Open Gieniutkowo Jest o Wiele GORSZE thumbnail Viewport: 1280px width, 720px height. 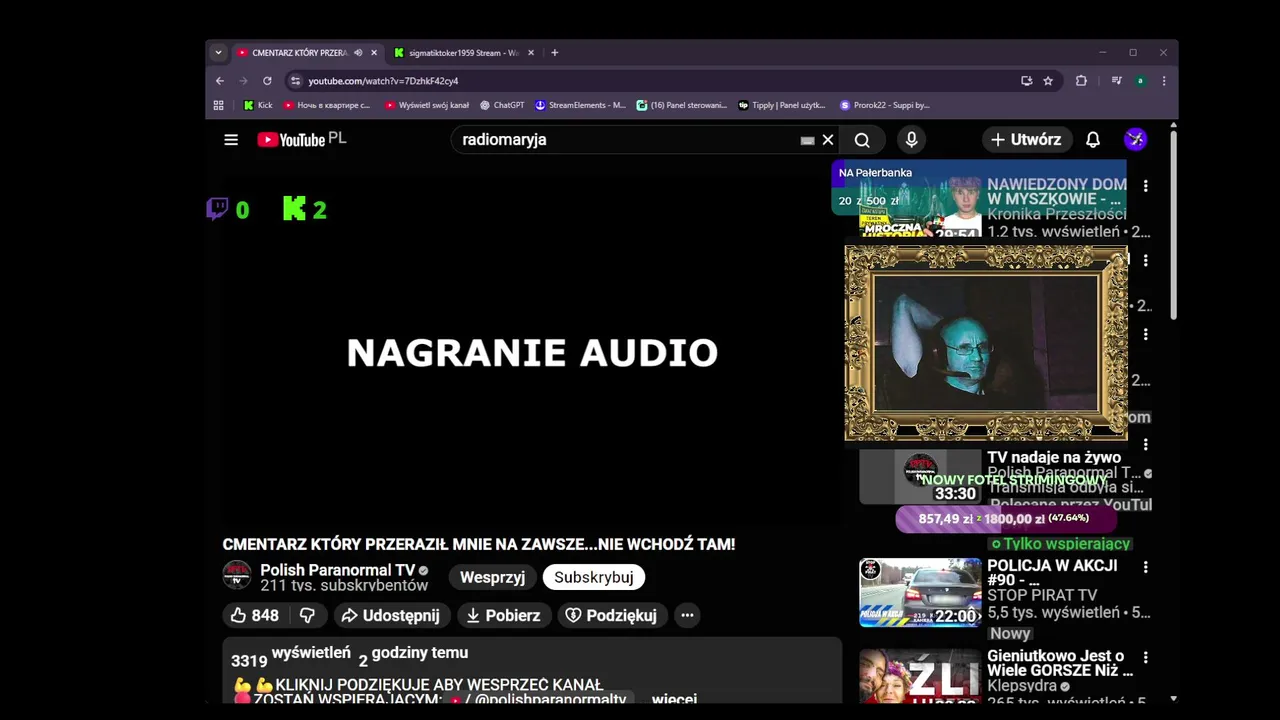[x=920, y=676]
